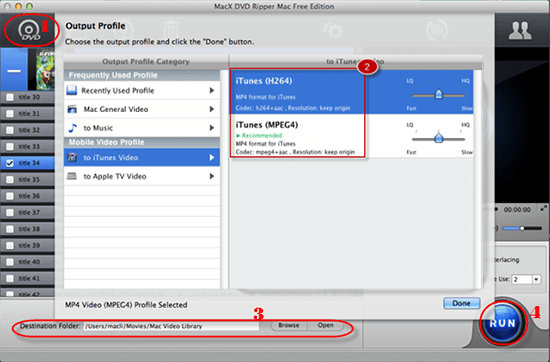This screenshot has width=550, height=362.
Task: Click the music note icon beside to Music
Action: coord(72,128)
